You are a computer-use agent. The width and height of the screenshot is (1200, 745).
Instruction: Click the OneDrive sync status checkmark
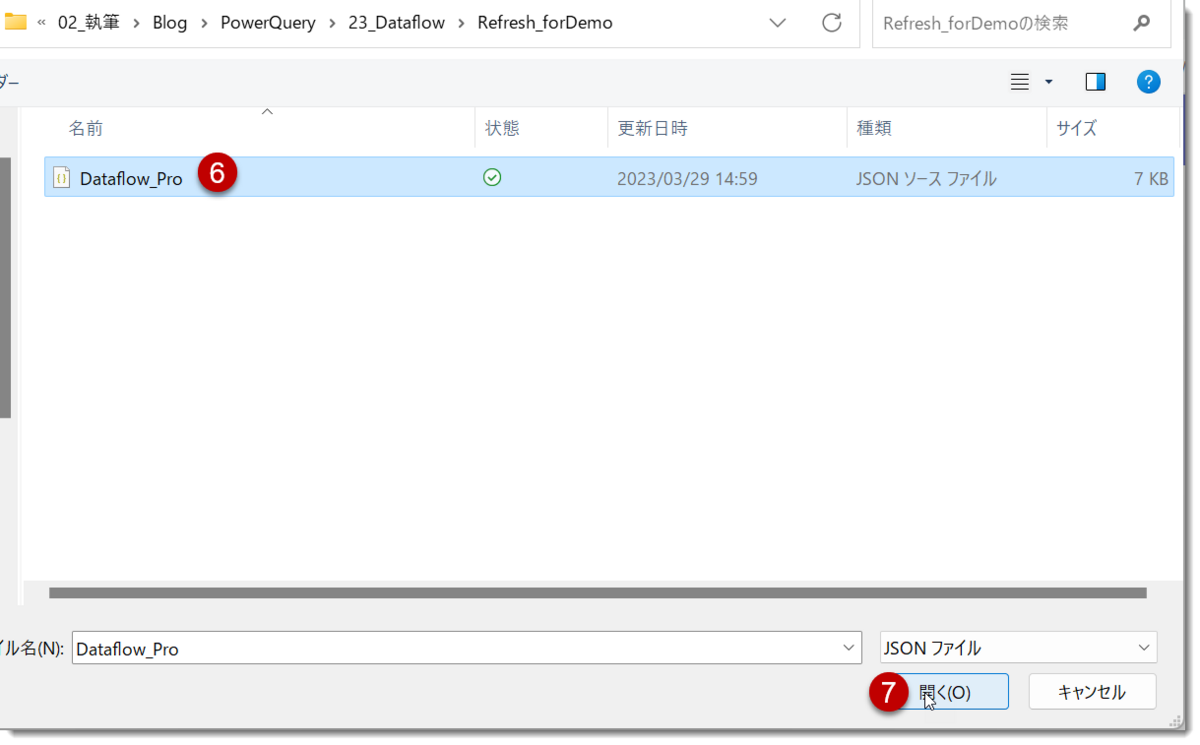point(492,177)
